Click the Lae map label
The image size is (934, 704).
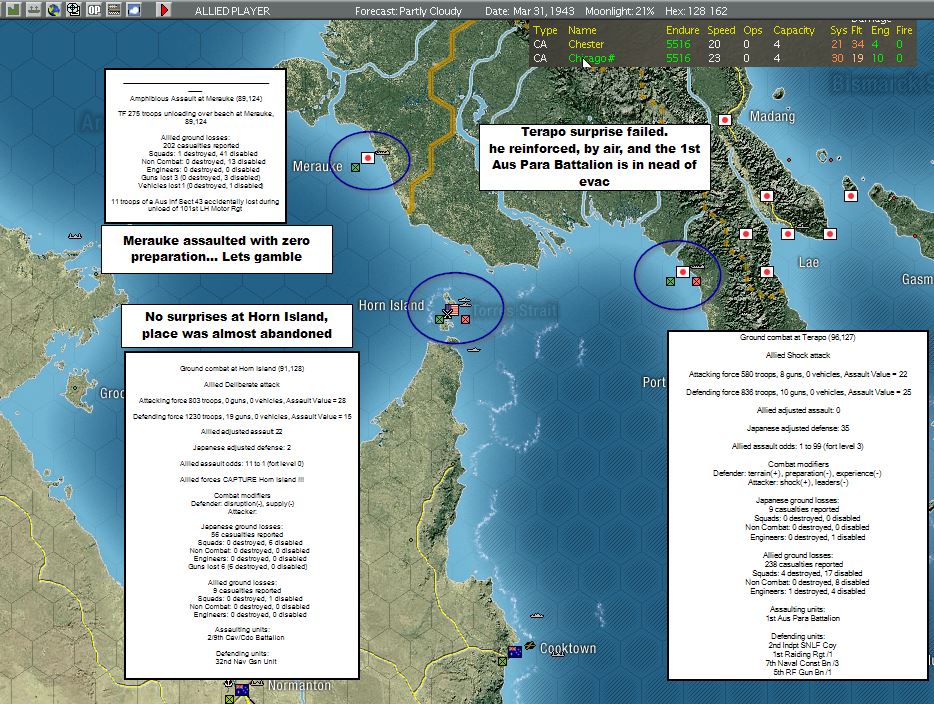tap(808, 262)
